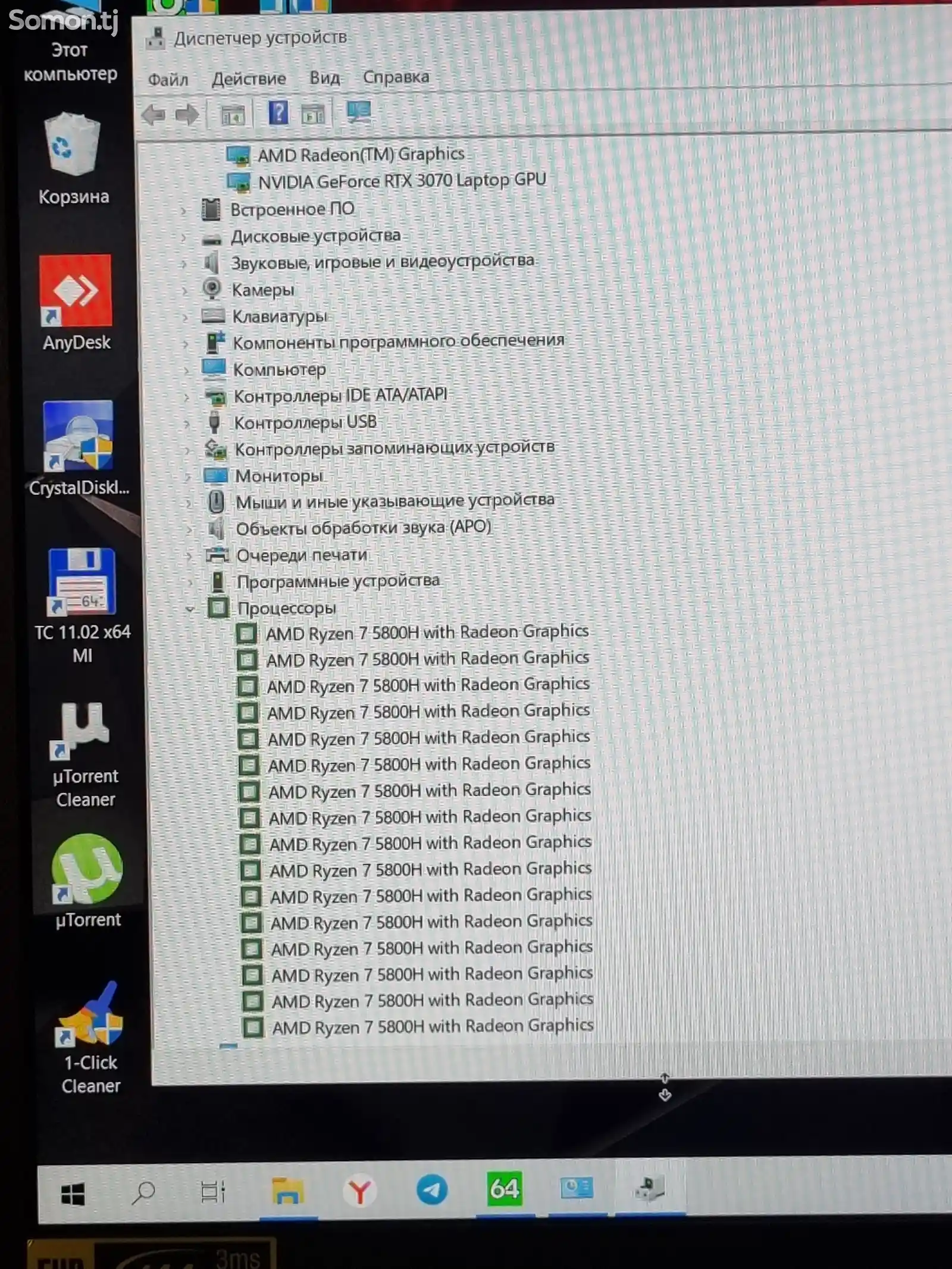Select the first AMD Ryzen 7 5800H entry
The height and width of the screenshot is (1269, 952).
coord(427,632)
